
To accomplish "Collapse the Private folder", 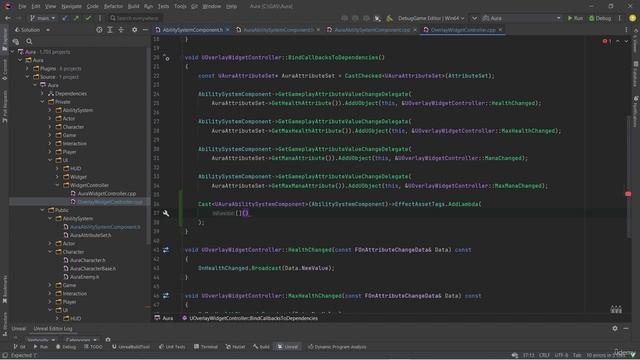I will click(x=42, y=102).
